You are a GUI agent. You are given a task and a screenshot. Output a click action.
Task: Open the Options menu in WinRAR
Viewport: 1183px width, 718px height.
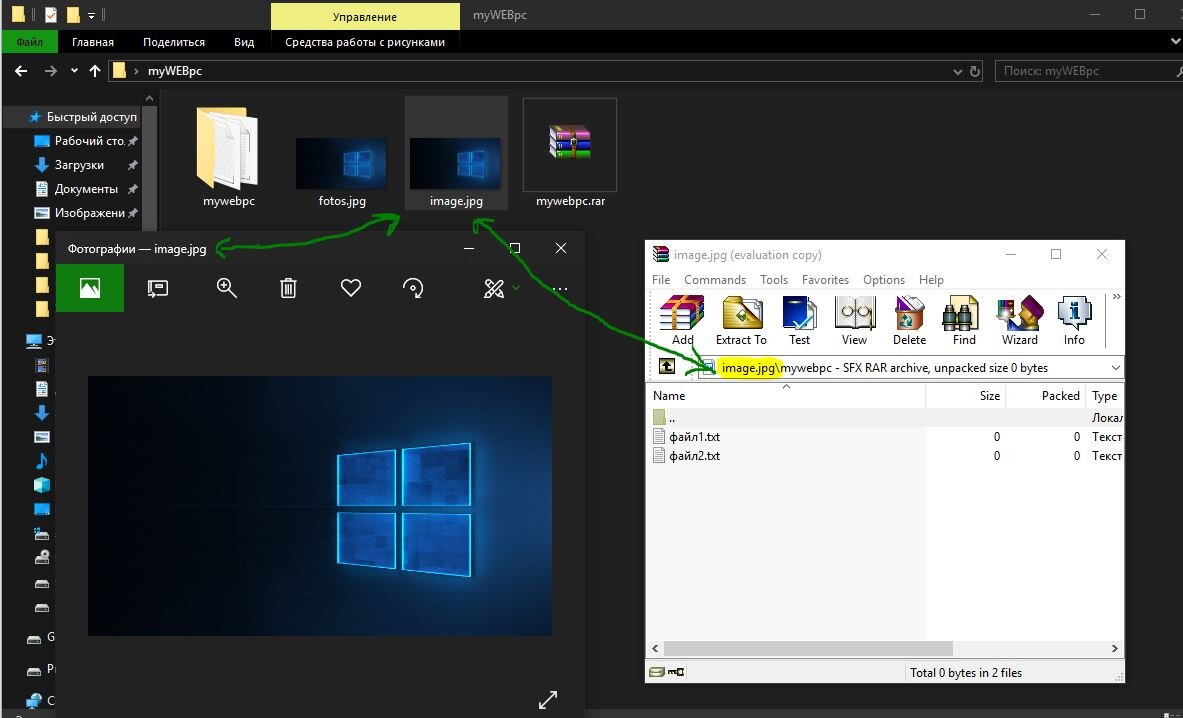click(x=883, y=280)
